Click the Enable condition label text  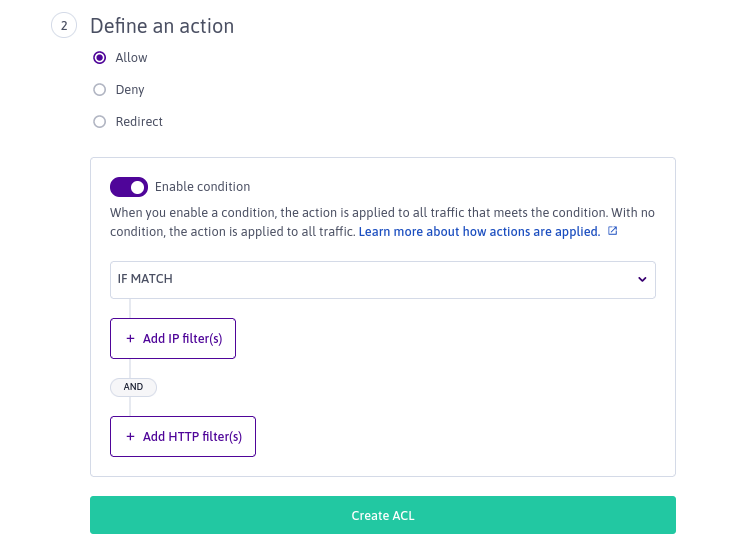click(202, 187)
